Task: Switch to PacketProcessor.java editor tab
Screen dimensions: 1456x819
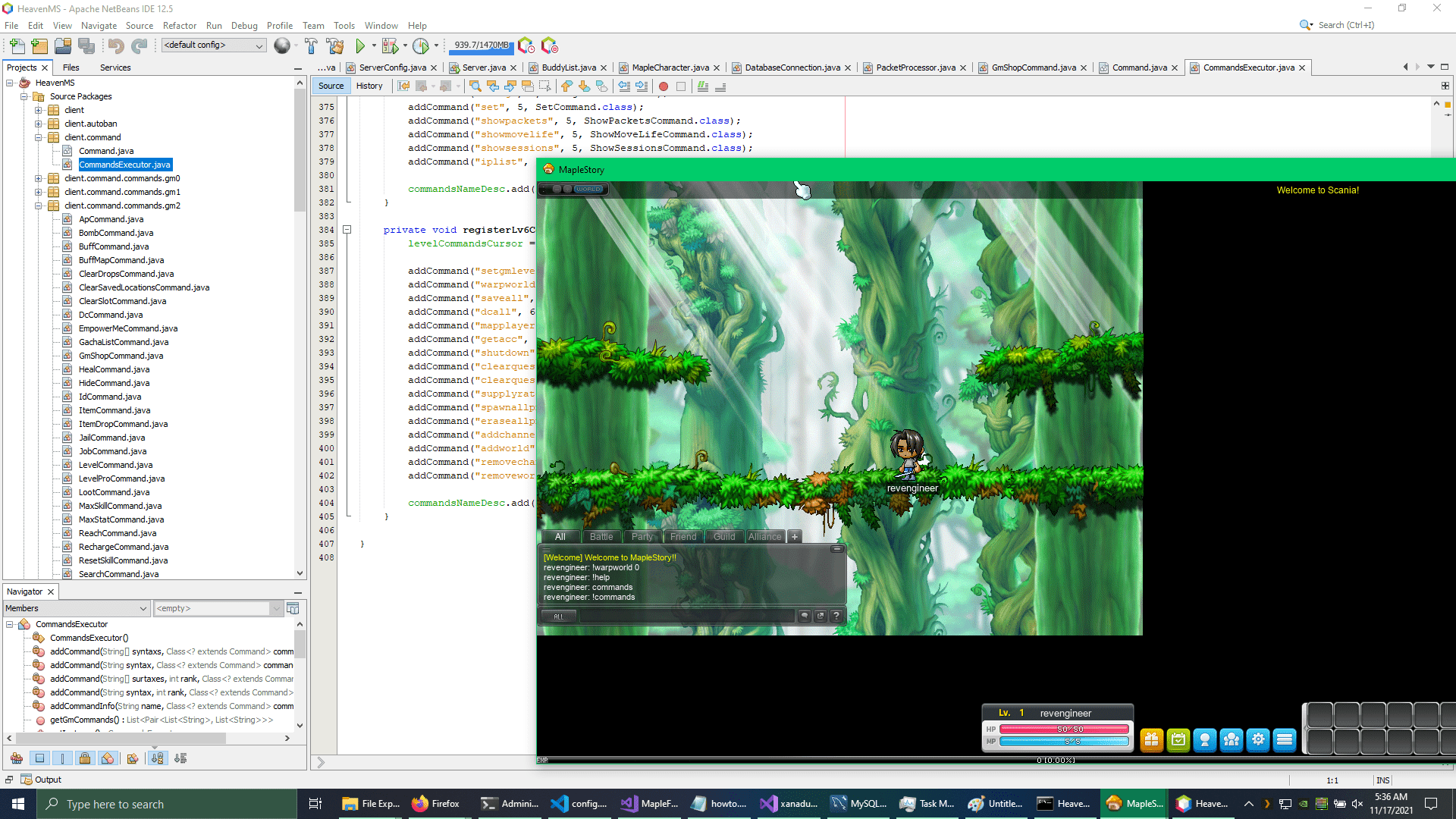Action: (x=915, y=67)
